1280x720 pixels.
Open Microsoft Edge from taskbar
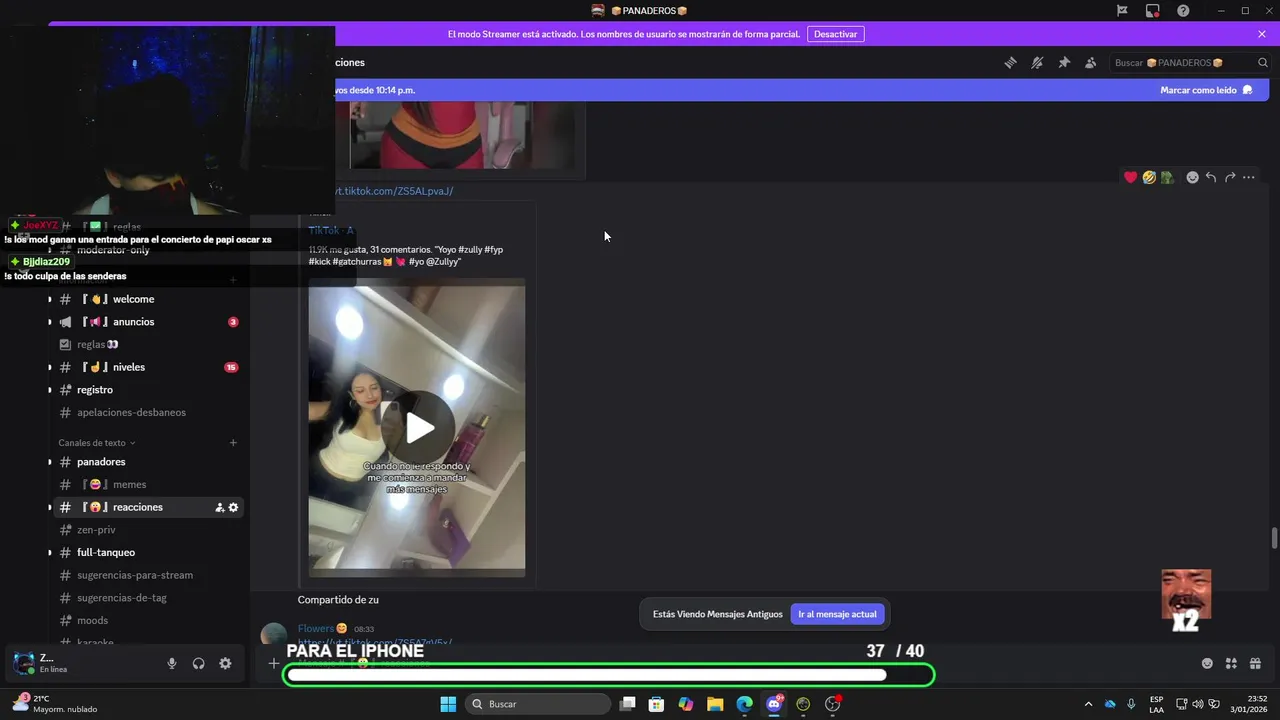[744, 704]
